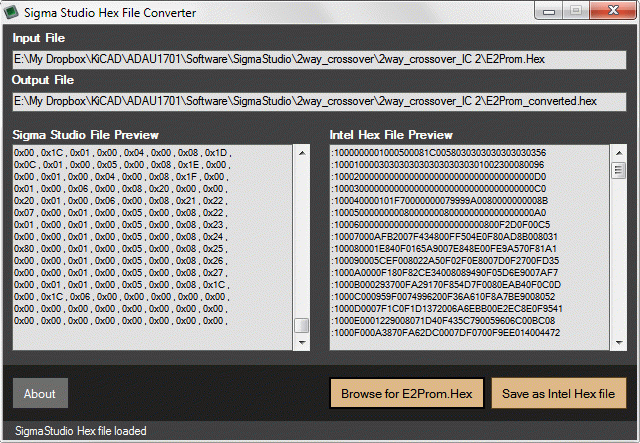Image resolution: width=640 pixels, height=443 pixels.
Task: Click Intel Hex line starting :1000F000A387
Action: tap(446, 333)
